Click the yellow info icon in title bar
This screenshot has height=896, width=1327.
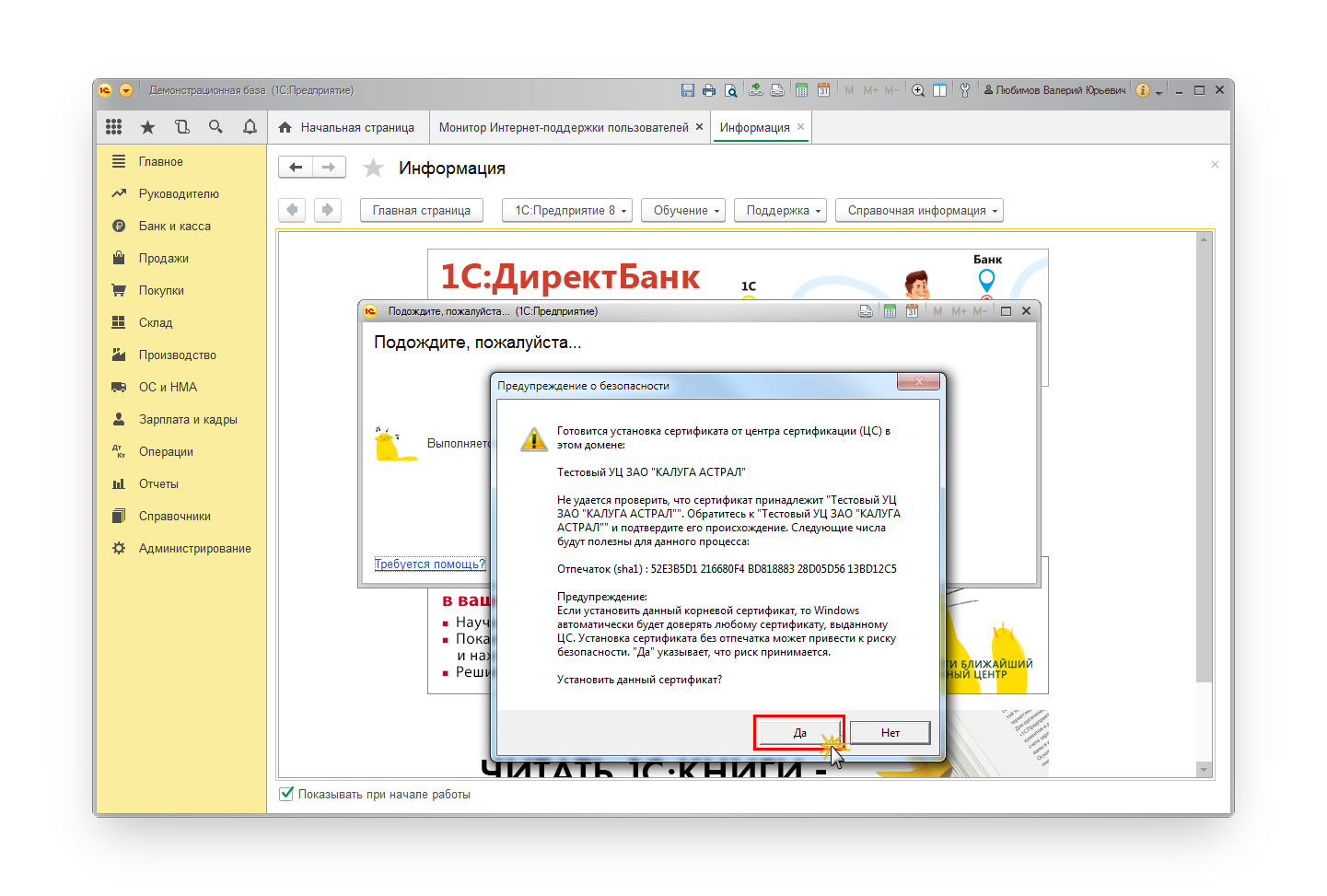pos(1143,90)
